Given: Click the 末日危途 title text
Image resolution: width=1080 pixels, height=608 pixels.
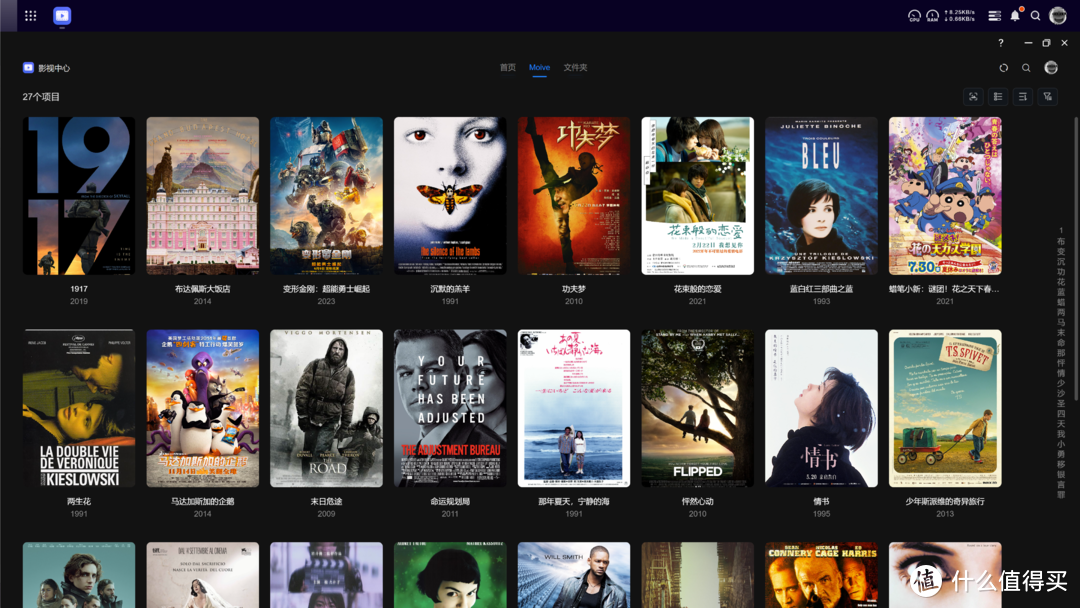Looking at the screenshot, I should [326, 501].
